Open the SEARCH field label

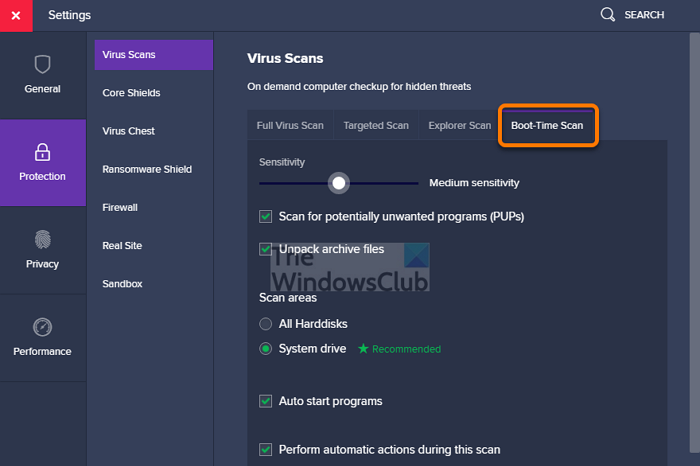(644, 15)
